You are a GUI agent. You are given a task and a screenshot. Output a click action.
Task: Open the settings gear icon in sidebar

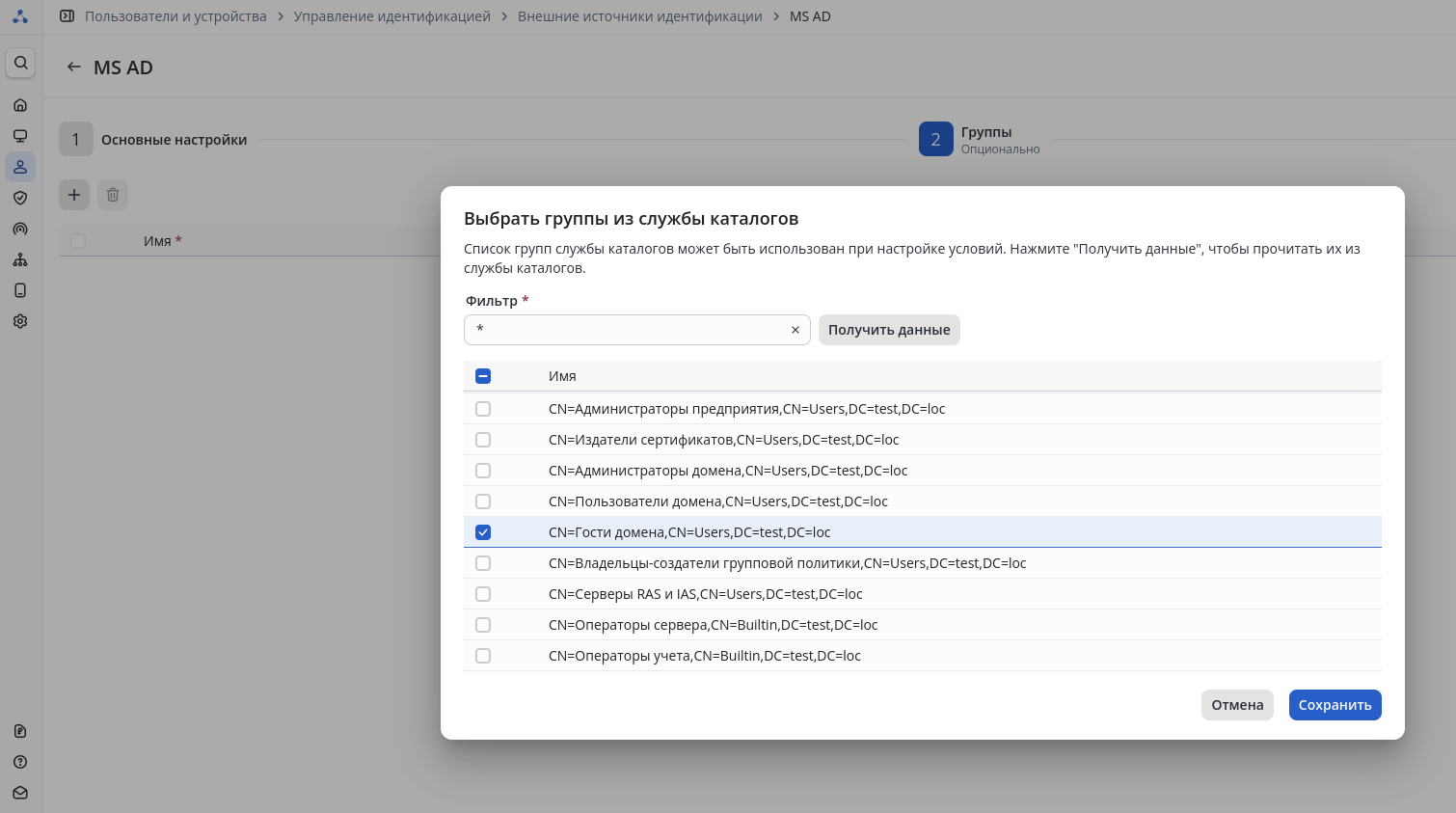tap(20, 321)
